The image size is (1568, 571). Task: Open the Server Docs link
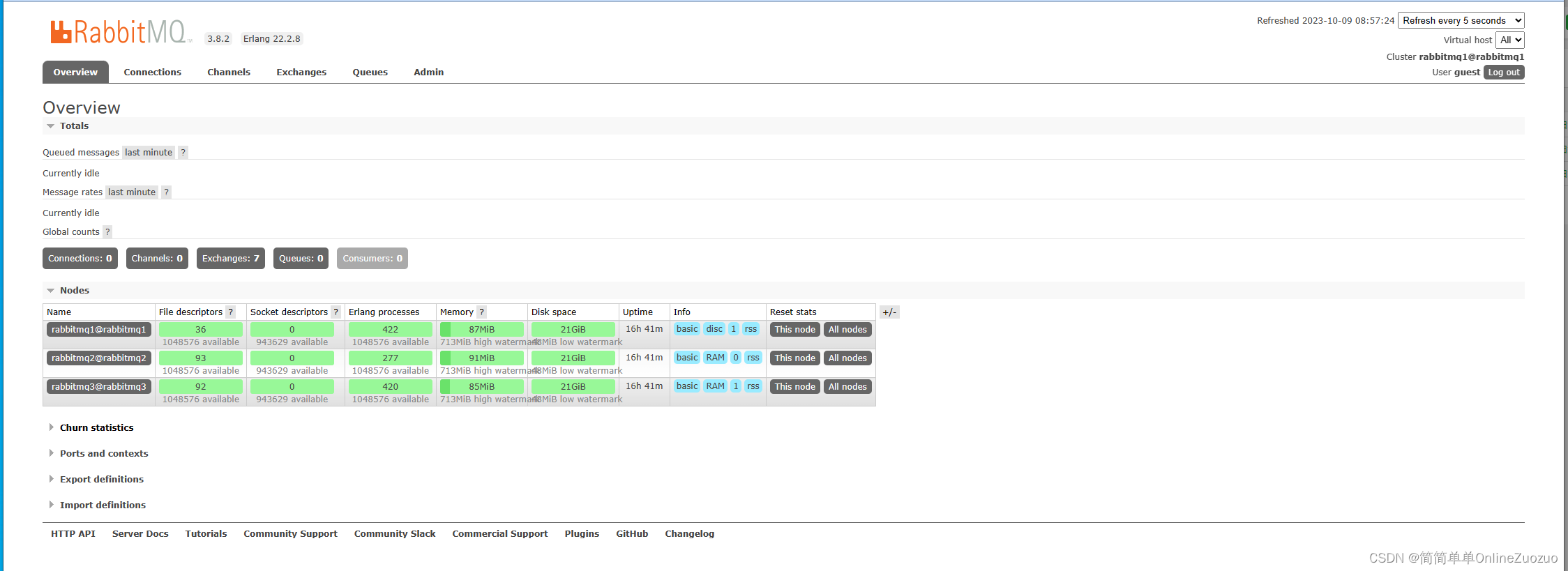pos(140,533)
